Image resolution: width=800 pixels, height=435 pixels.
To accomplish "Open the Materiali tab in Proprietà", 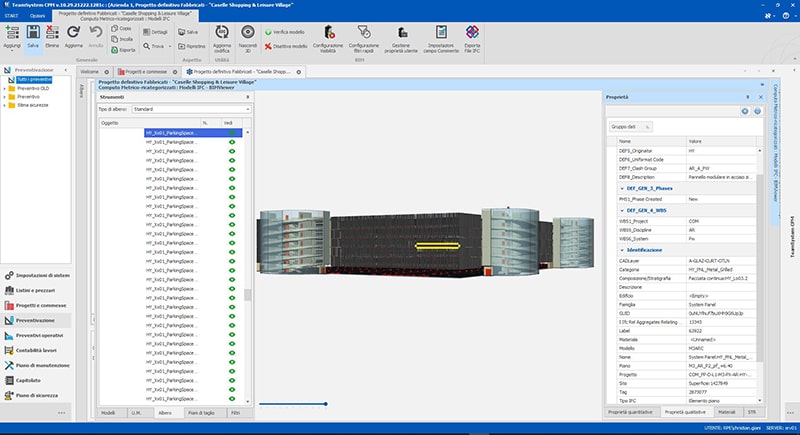I will click(x=727, y=412).
